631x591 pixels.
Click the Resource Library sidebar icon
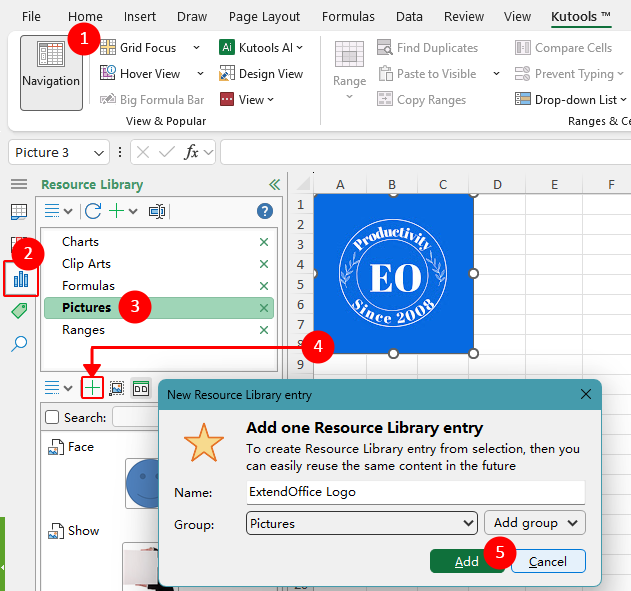[20, 279]
